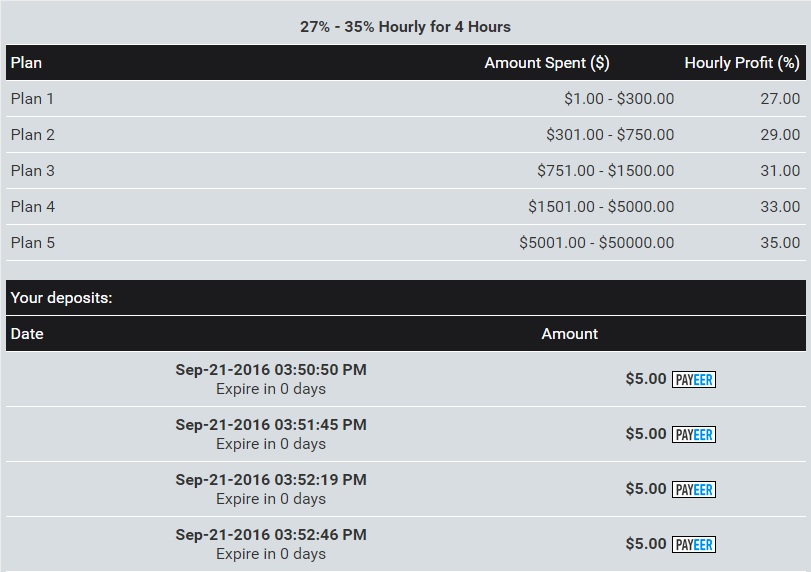
Task: Select the Plan 3 row label
Action: (x=33, y=171)
